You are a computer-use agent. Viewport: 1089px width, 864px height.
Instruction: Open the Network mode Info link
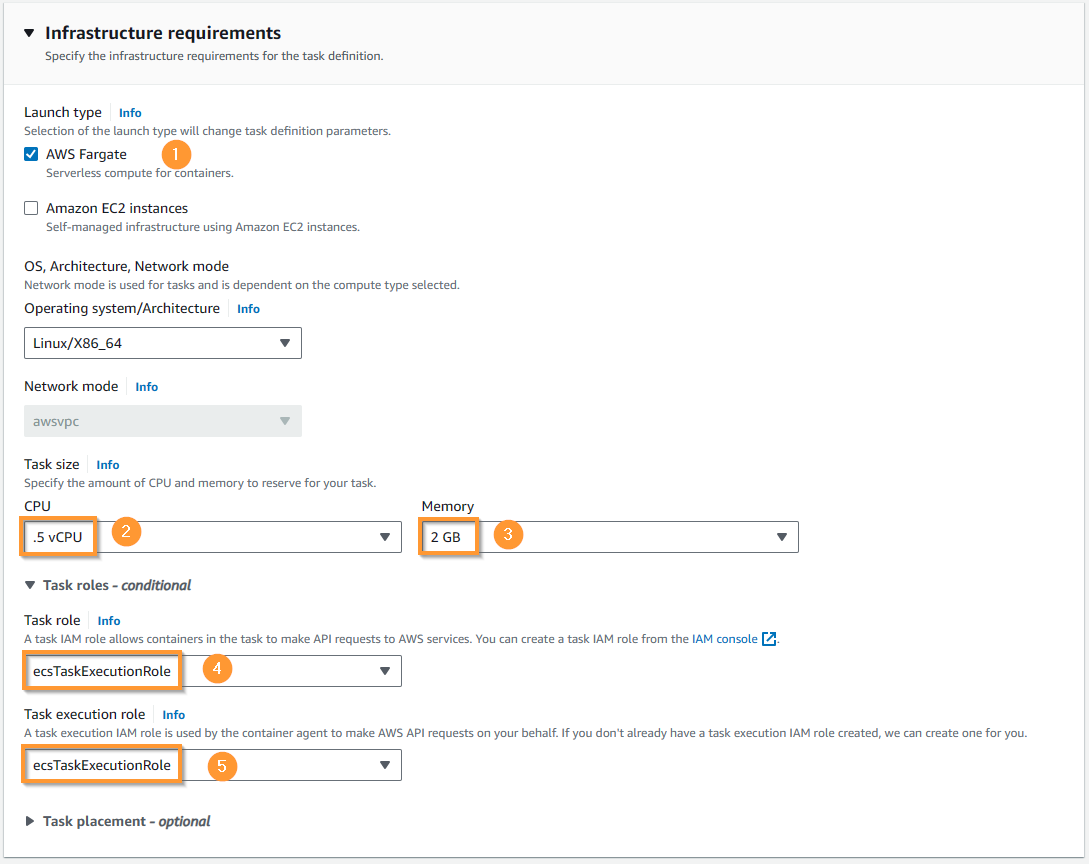147,387
